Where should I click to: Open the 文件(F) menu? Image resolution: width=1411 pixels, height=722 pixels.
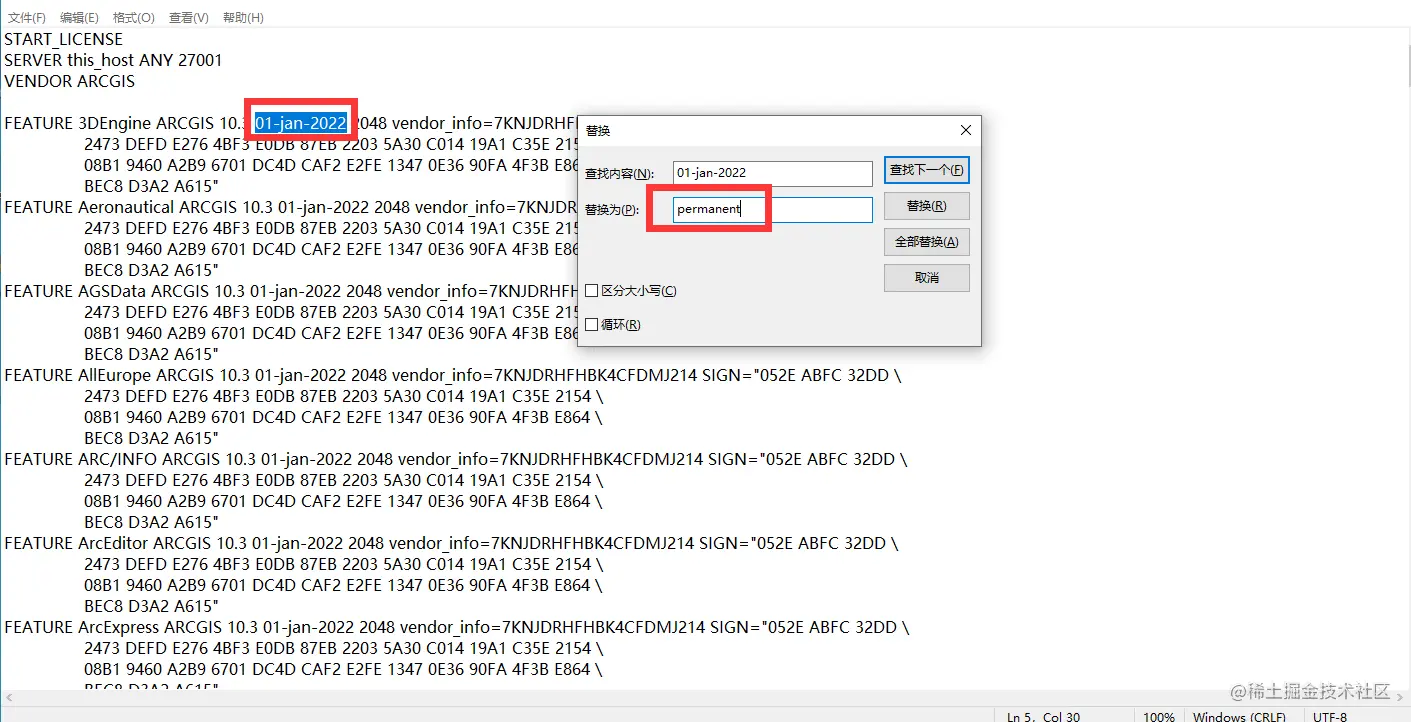click(27, 18)
